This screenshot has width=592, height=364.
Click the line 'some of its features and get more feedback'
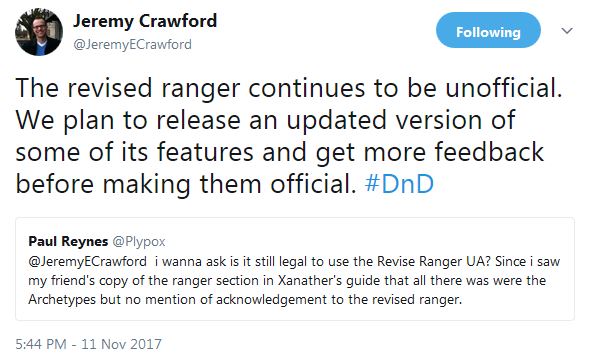click(279, 152)
